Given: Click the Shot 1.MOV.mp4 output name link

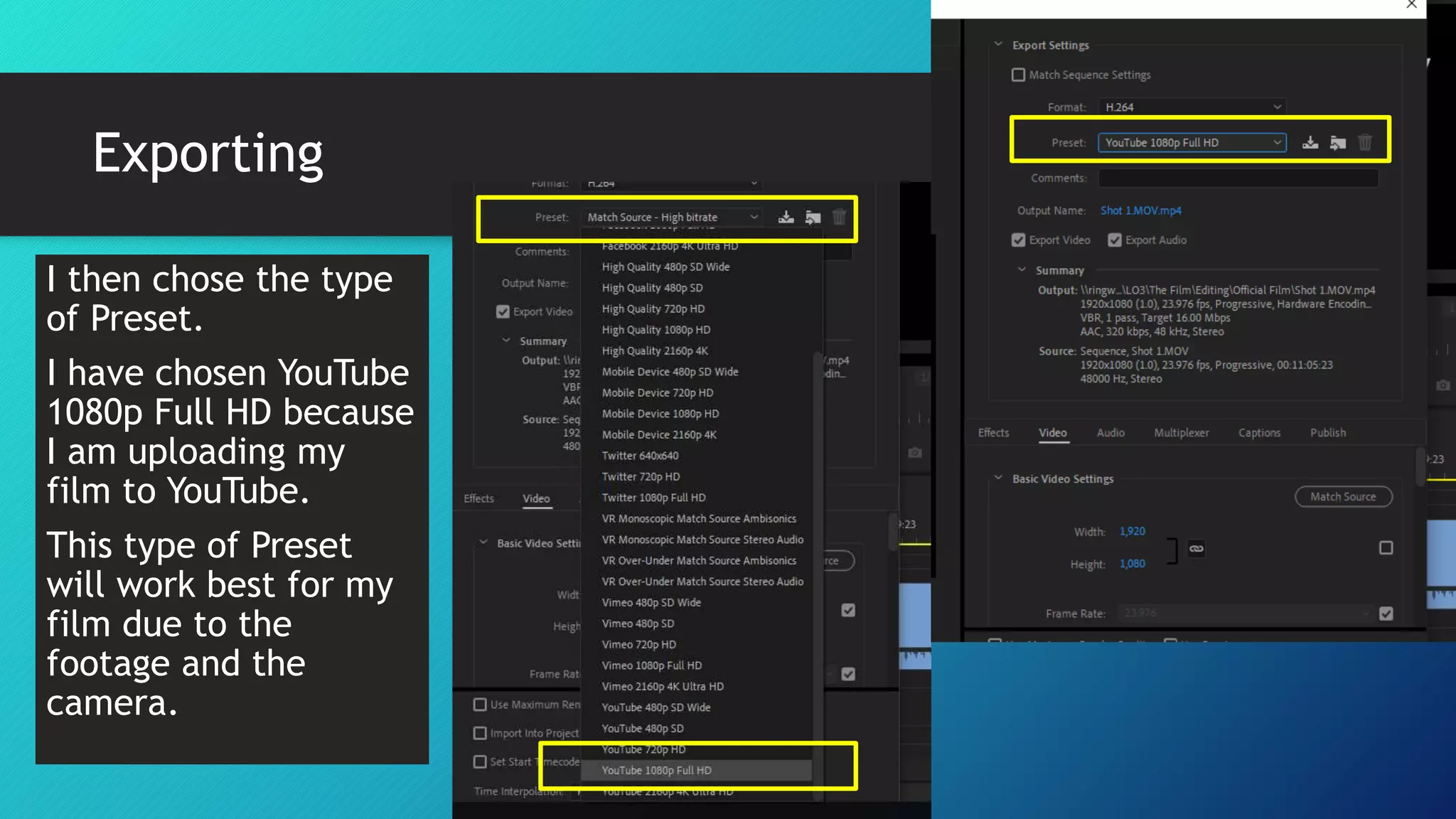Looking at the screenshot, I should pyautogui.click(x=1140, y=210).
